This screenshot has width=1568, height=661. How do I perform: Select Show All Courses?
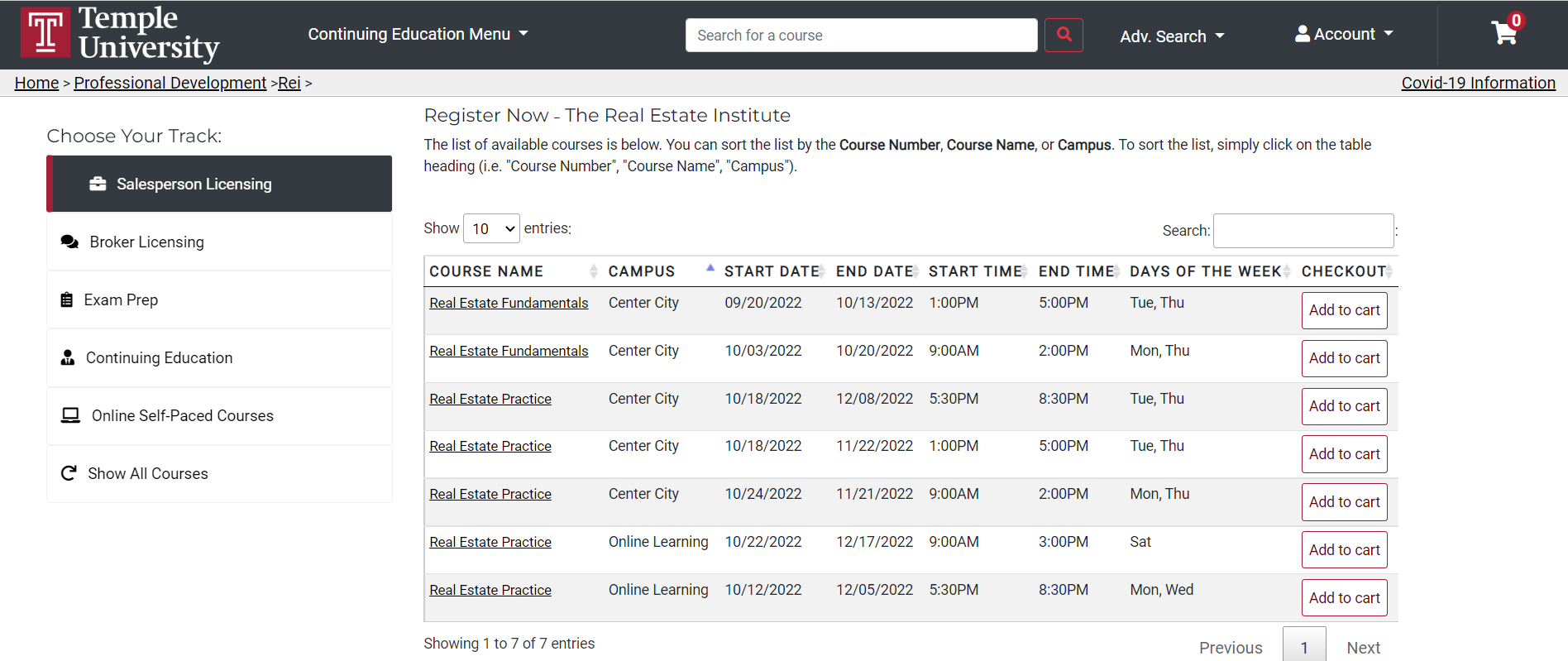click(219, 473)
